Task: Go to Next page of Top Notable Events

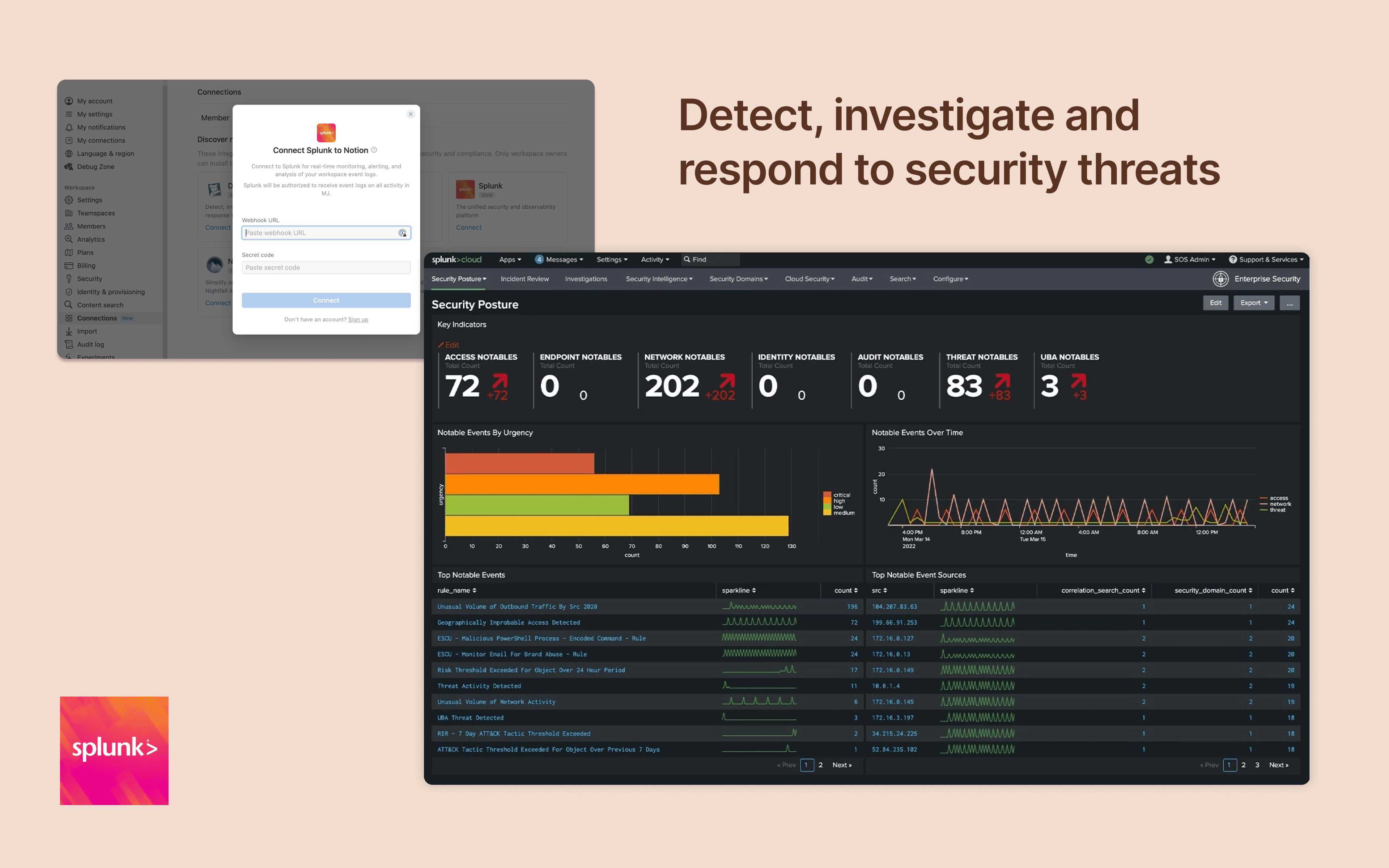Action: tap(842, 765)
